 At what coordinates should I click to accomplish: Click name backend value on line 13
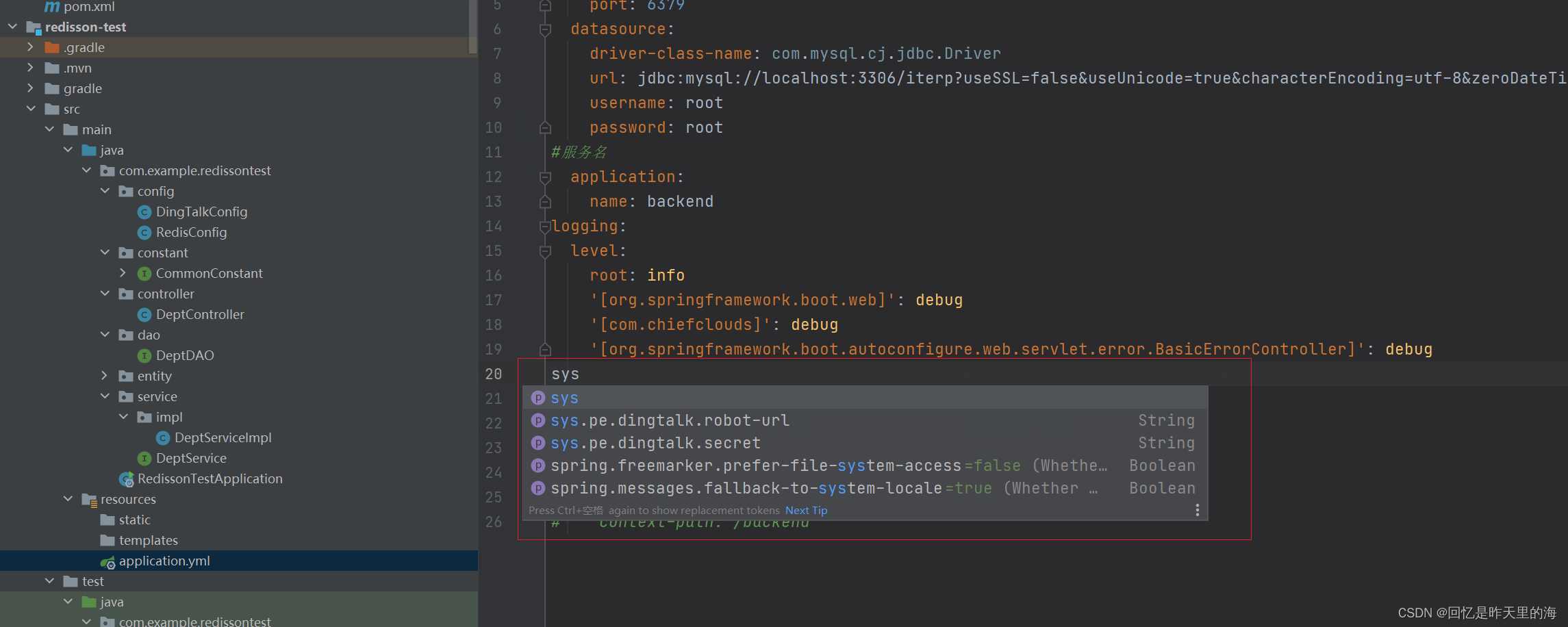coord(680,202)
